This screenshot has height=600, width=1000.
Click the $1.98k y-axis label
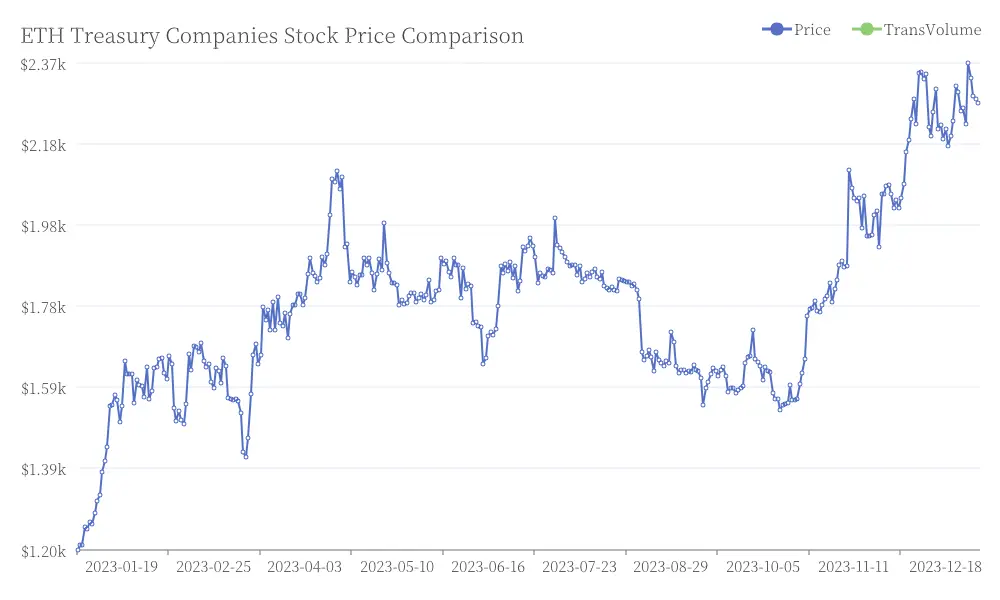[43, 226]
